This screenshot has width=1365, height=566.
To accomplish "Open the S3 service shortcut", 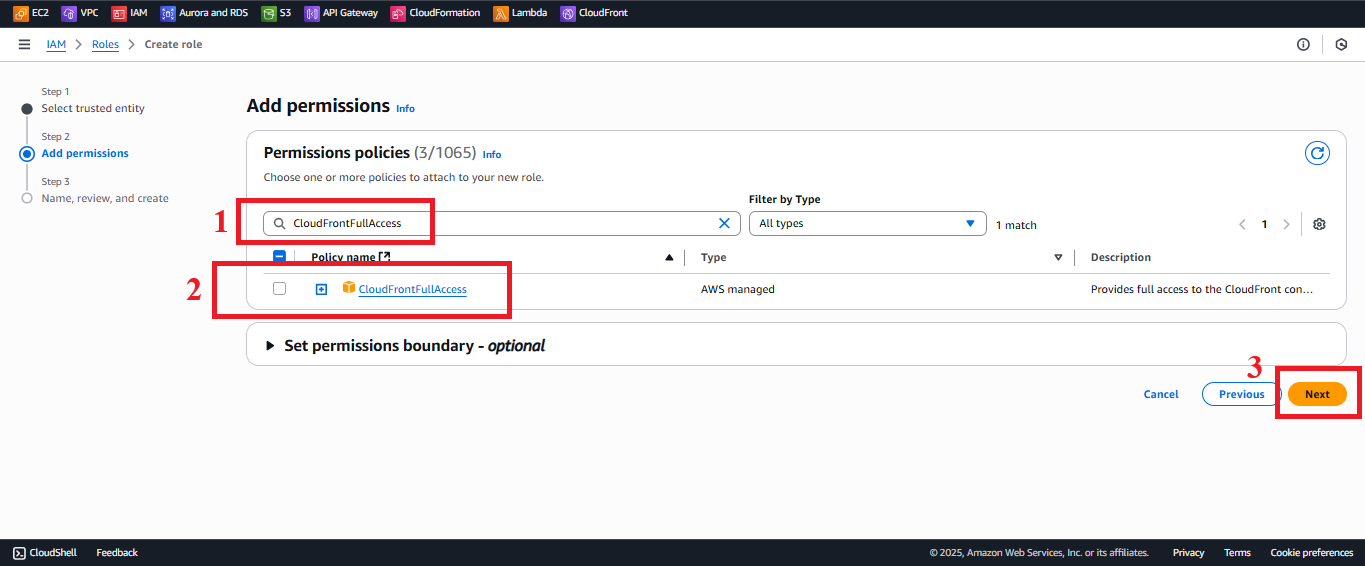I will coord(276,13).
